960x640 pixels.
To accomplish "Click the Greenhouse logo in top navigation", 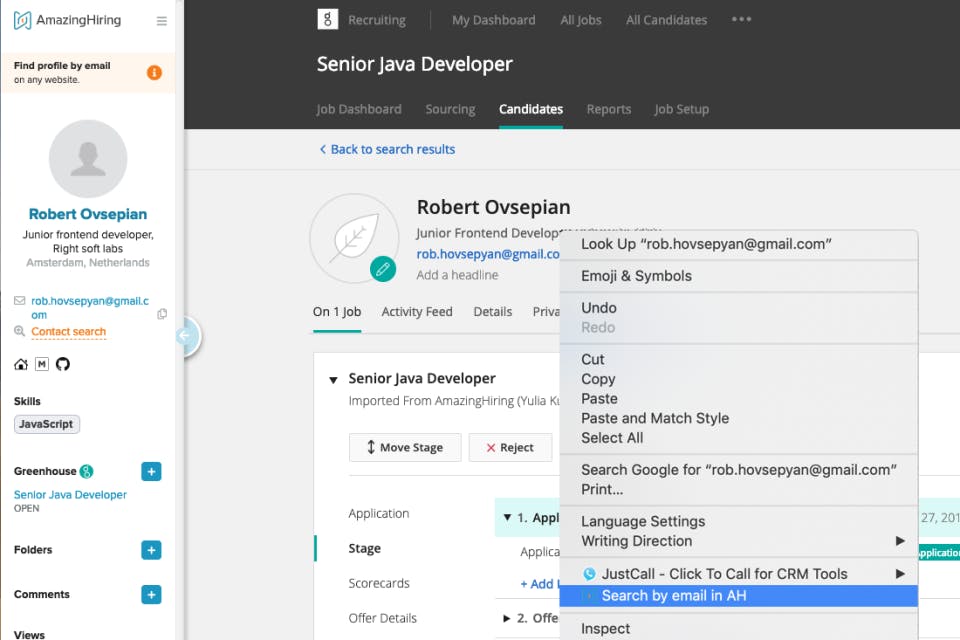I will click(x=327, y=19).
